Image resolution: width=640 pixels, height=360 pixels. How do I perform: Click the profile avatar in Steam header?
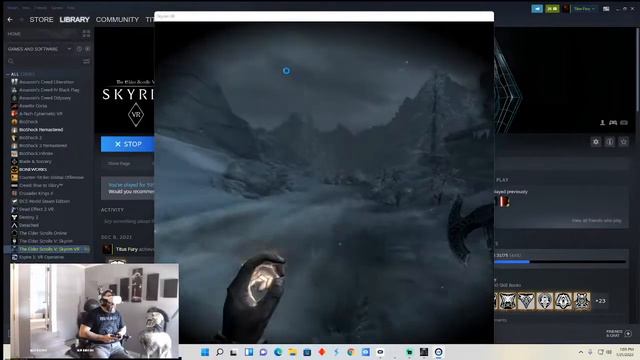(566, 9)
